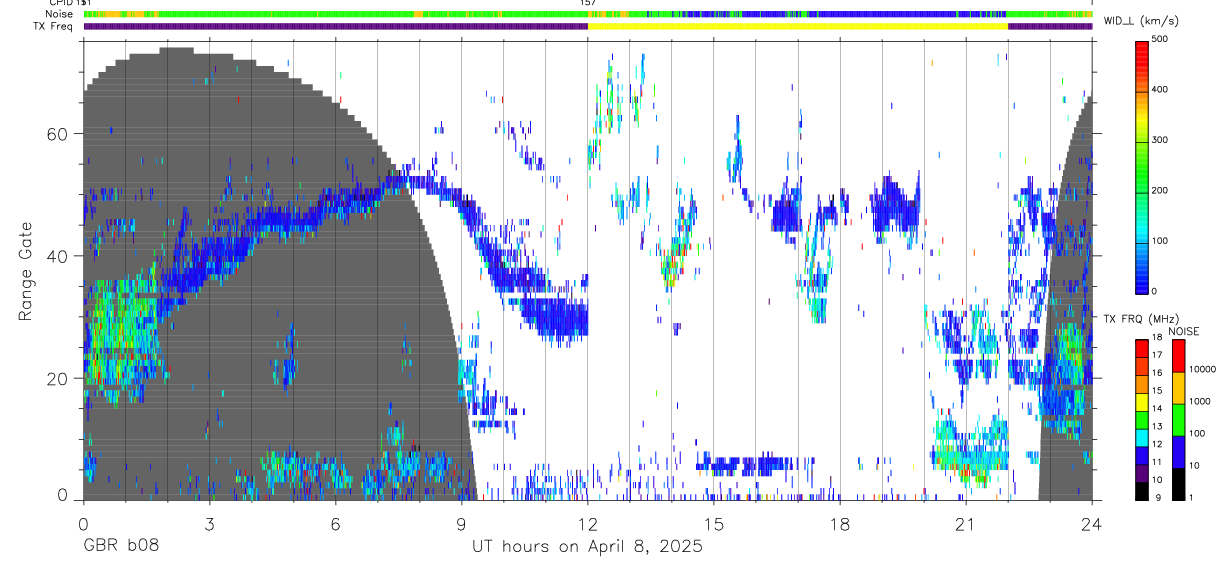Click the 12 hour tick label on time axis
This screenshot has height=567, width=1228.
click(587, 524)
